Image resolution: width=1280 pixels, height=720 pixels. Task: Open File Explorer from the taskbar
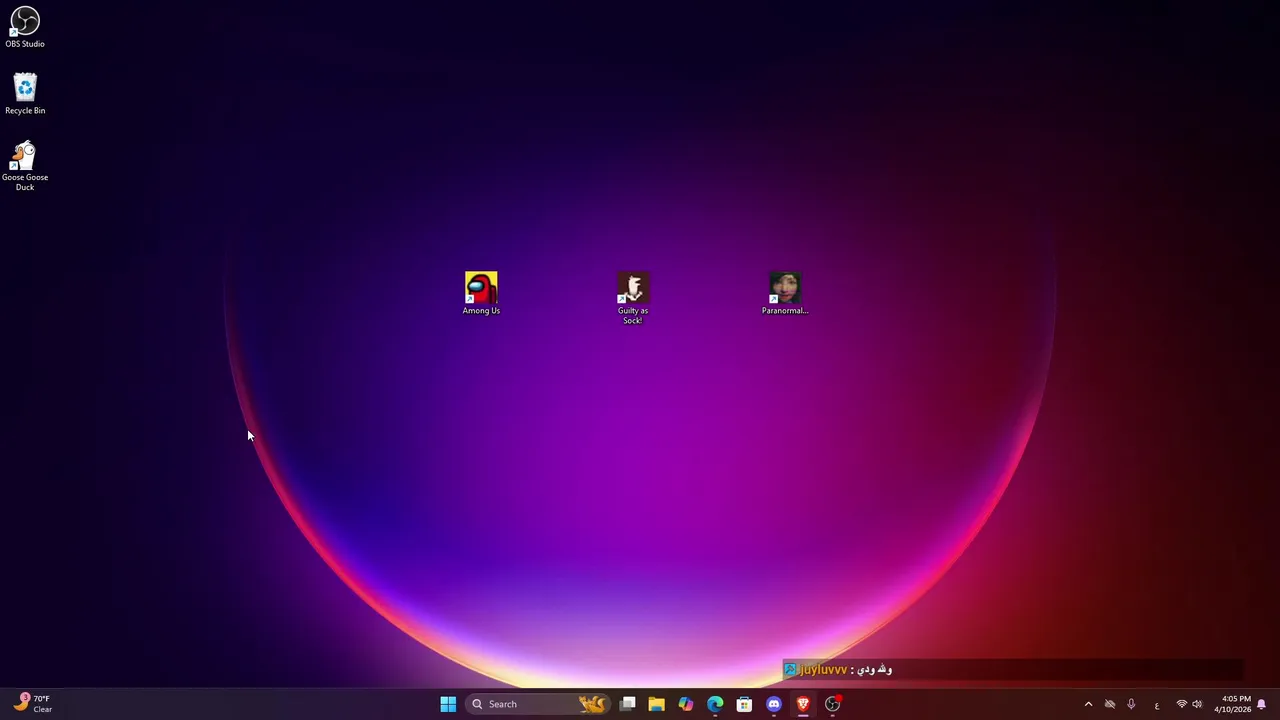[x=656, y=704]
